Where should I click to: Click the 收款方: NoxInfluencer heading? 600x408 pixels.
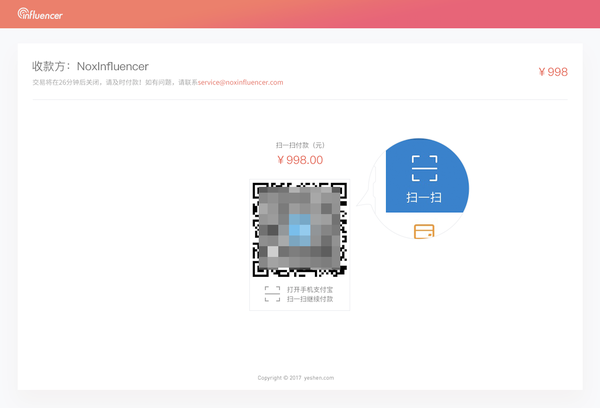point(90,66)
